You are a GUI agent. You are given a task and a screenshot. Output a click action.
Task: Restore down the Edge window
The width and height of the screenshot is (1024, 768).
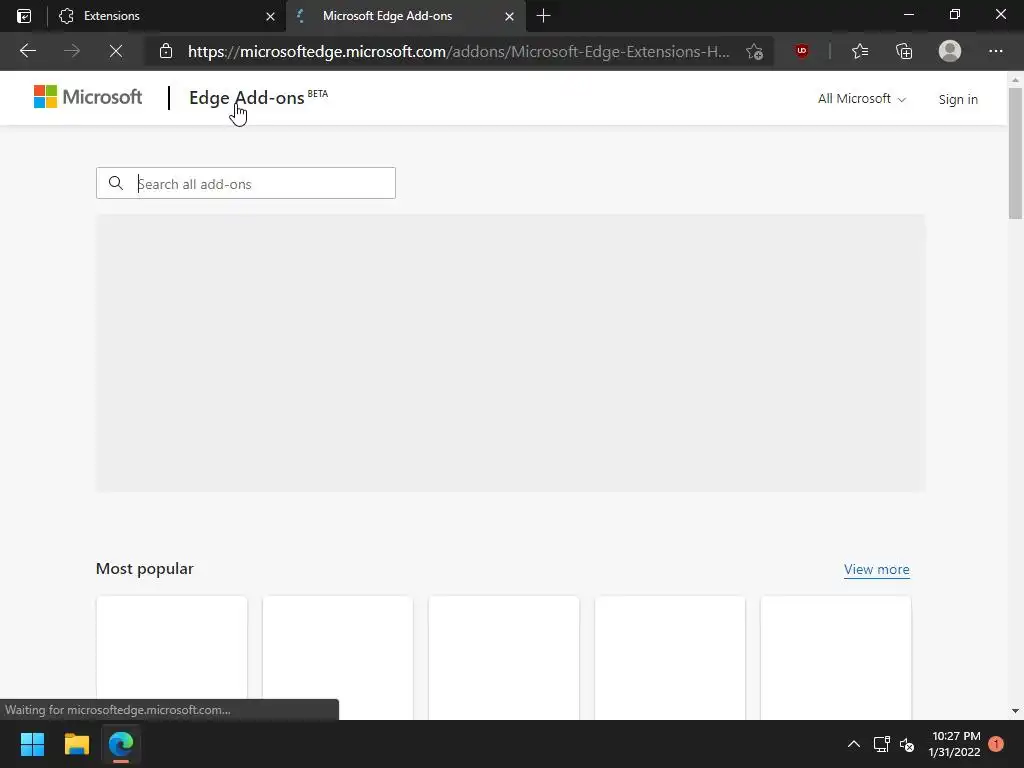click(955, 14)
